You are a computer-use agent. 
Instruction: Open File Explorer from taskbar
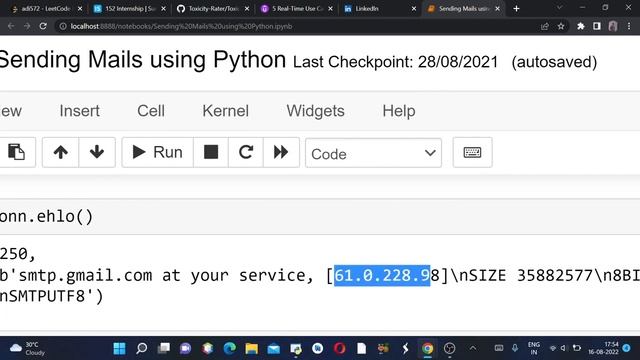[x=252, y=348]
